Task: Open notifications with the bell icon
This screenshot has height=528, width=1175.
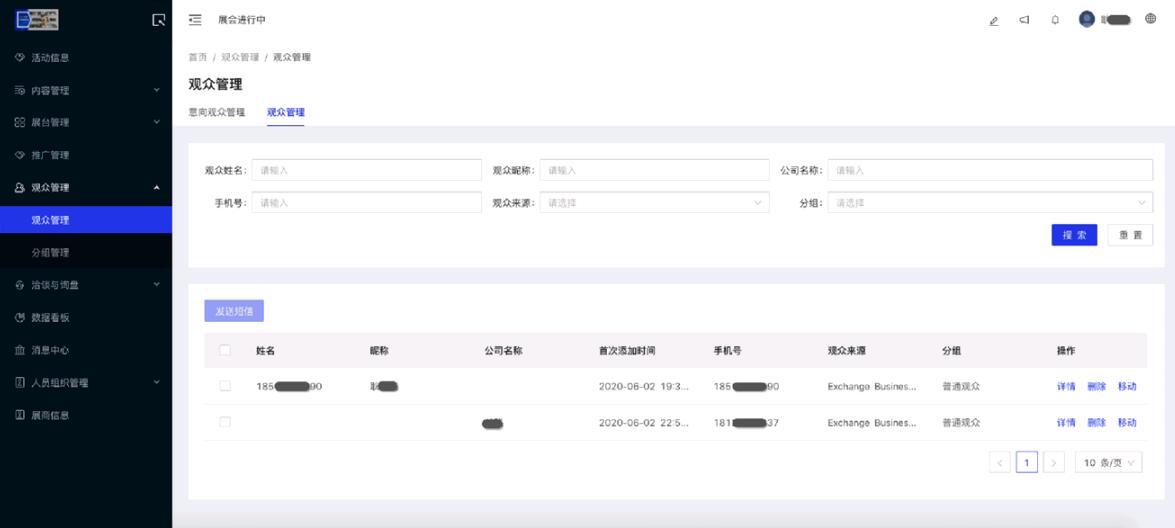Action: [x=1055, y=20]
